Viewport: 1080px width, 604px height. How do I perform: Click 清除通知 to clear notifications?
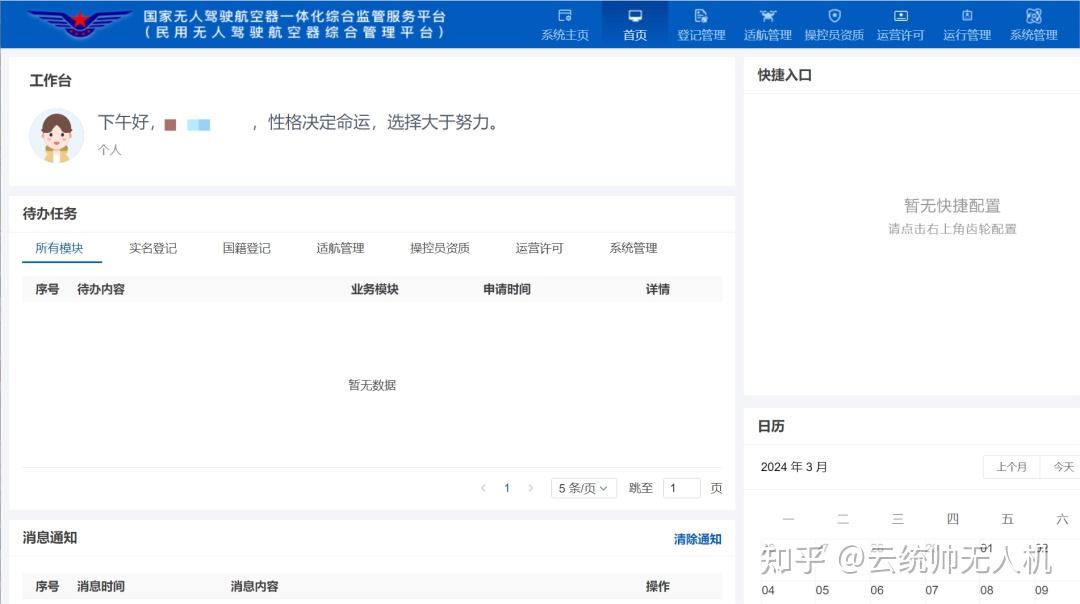696,537
